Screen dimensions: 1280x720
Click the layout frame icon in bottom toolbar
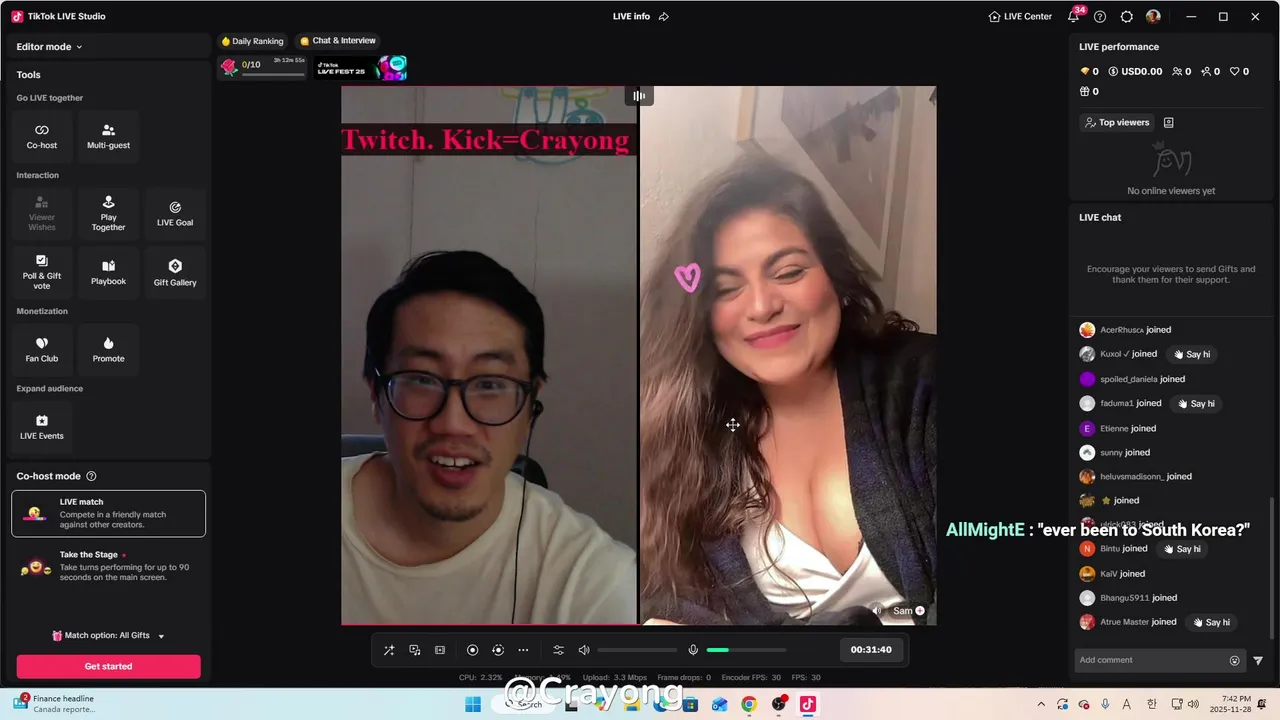pos(440,650)
